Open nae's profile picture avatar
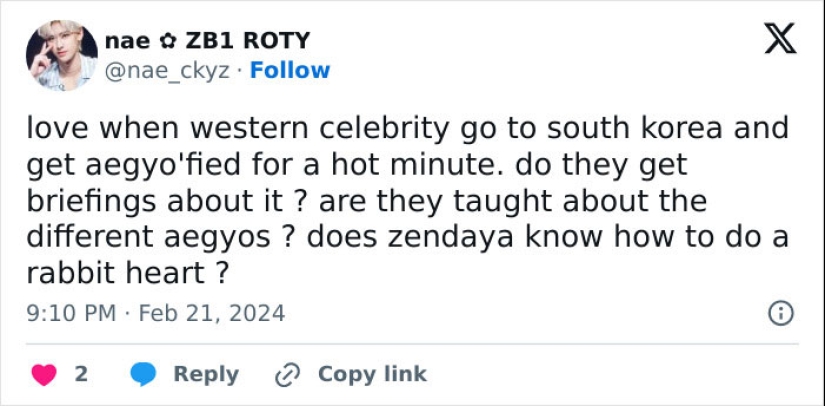 click(x=61, y=55)
